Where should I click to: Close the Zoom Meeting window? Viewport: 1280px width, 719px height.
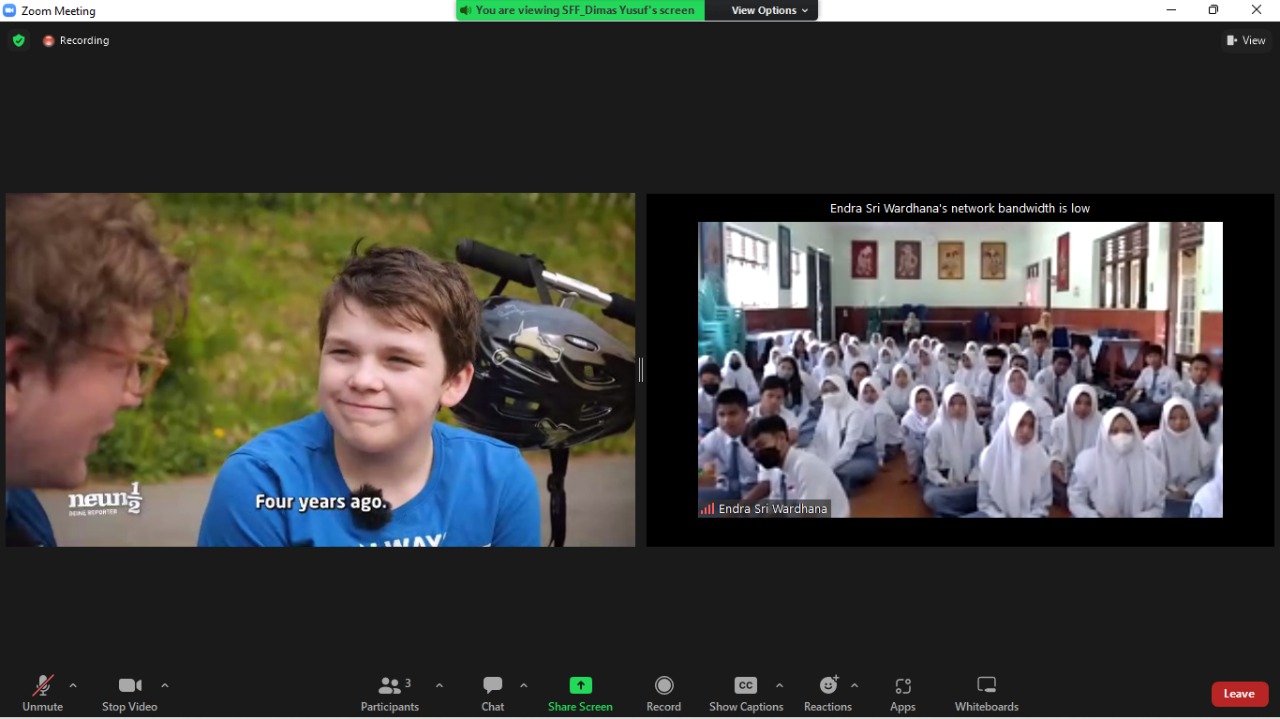[1257, 10]
